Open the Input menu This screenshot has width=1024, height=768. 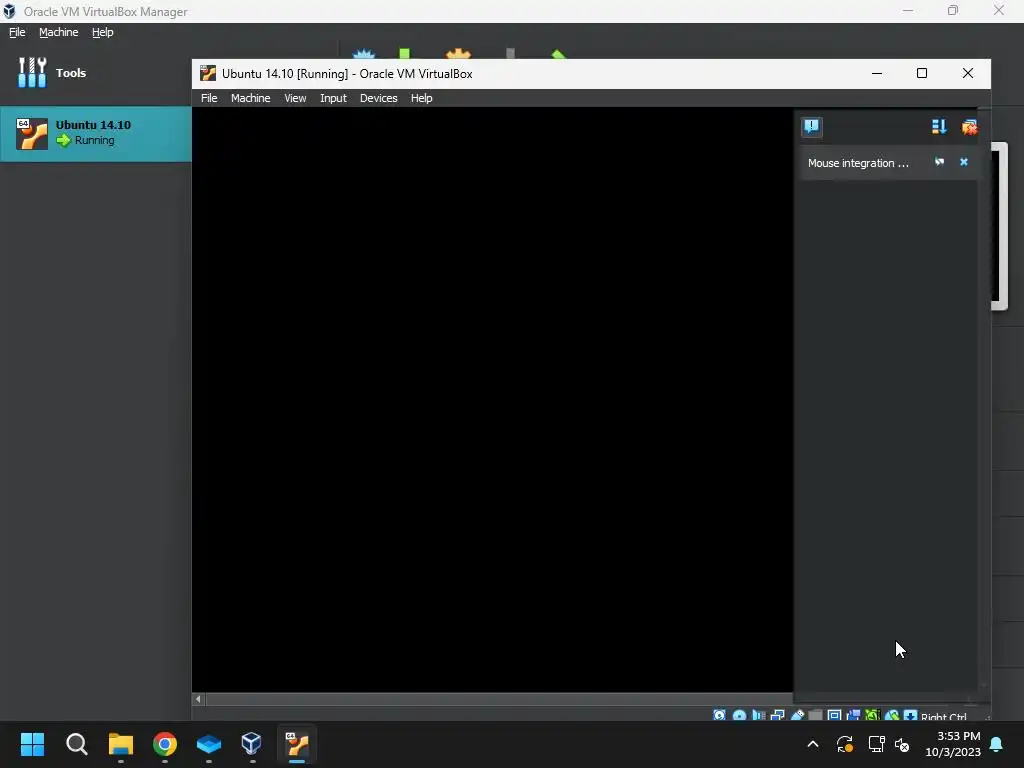pyautogui.click(x=333, y=98)
